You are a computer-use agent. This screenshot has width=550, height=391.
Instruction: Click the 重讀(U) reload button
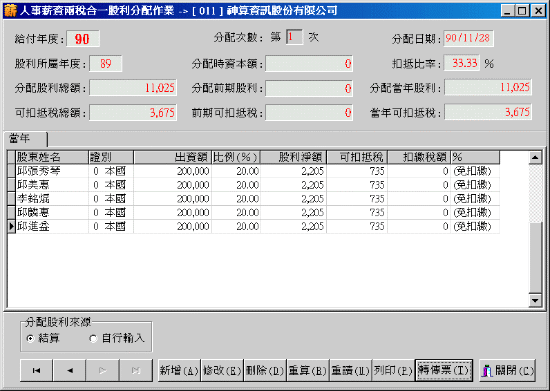coord(350,370)
